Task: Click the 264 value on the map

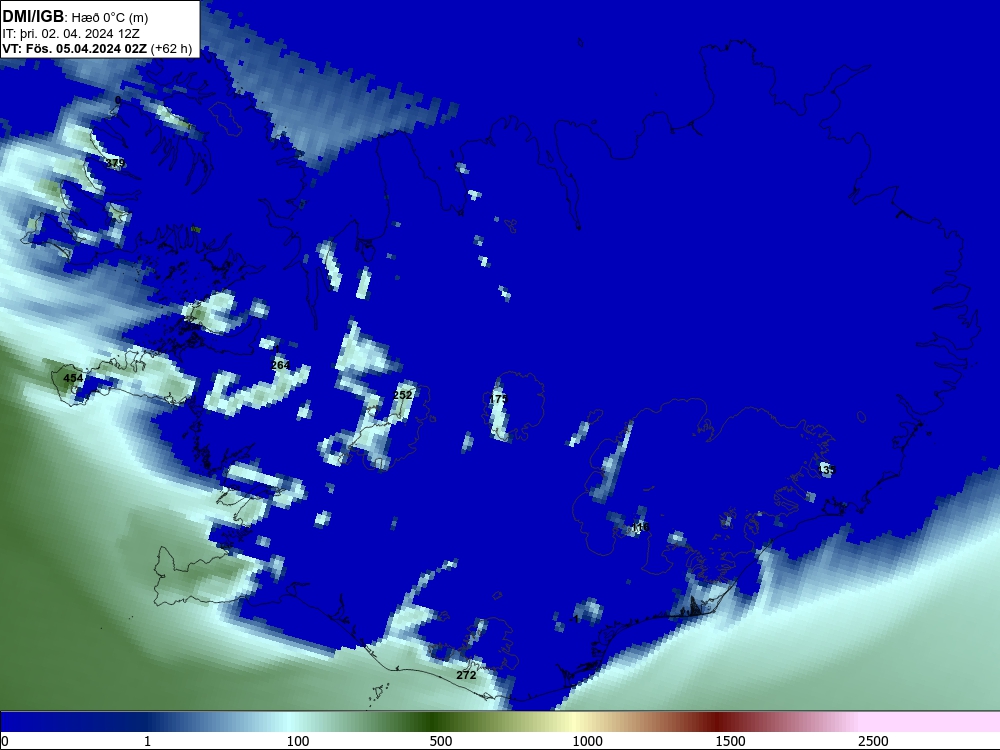Action: point(281,365)
